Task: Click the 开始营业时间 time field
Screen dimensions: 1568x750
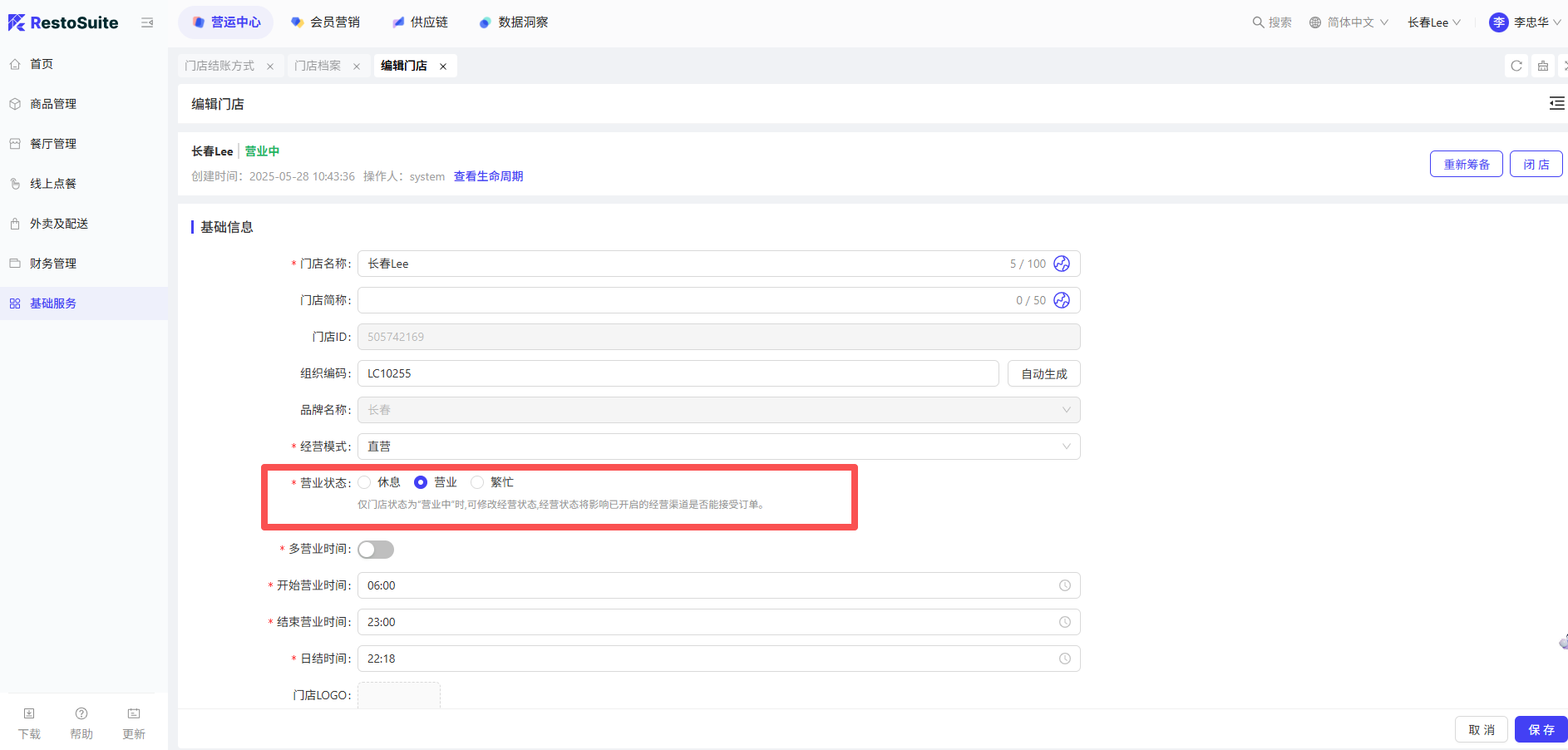Action: [718, 585]
